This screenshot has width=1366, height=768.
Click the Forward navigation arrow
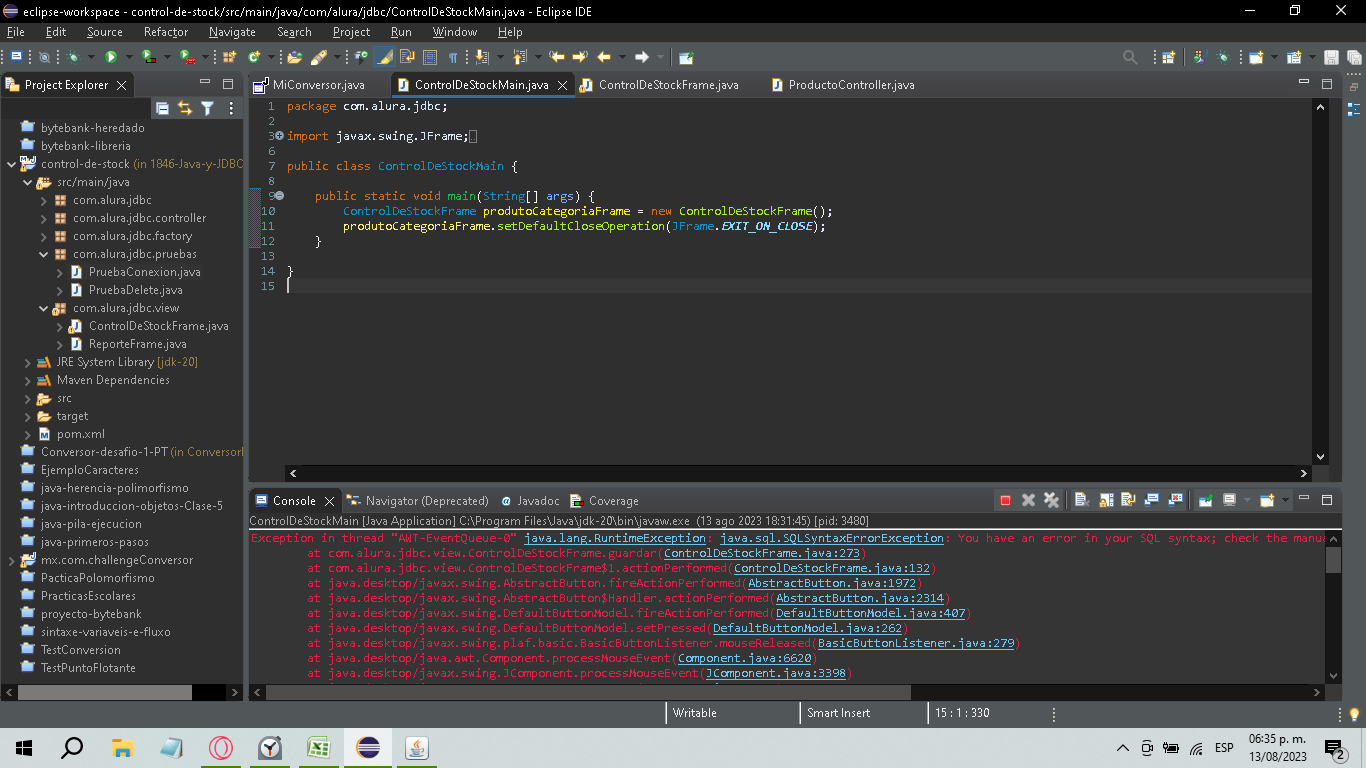pos(642,57)
